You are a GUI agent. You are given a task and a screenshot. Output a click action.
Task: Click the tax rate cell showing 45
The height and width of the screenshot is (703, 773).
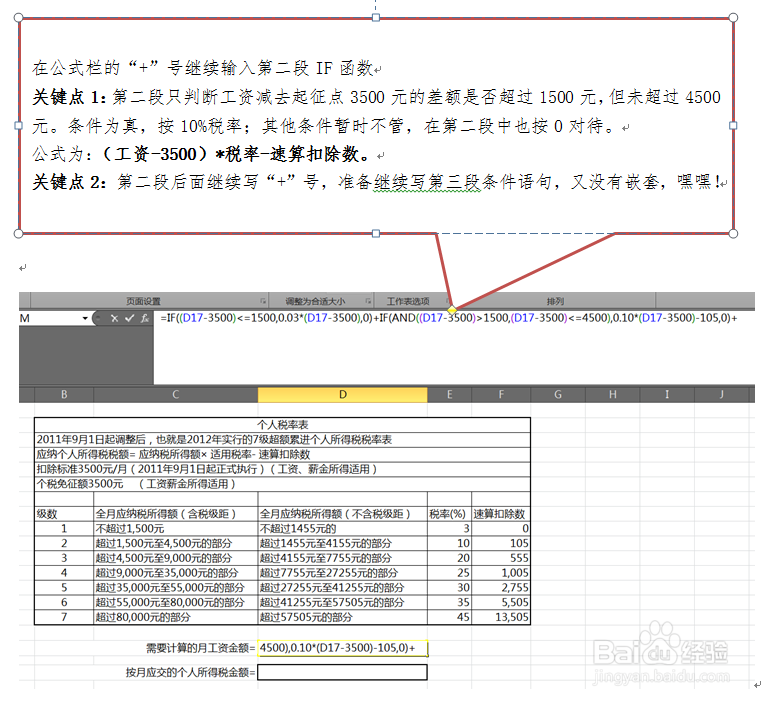(450, 617)
